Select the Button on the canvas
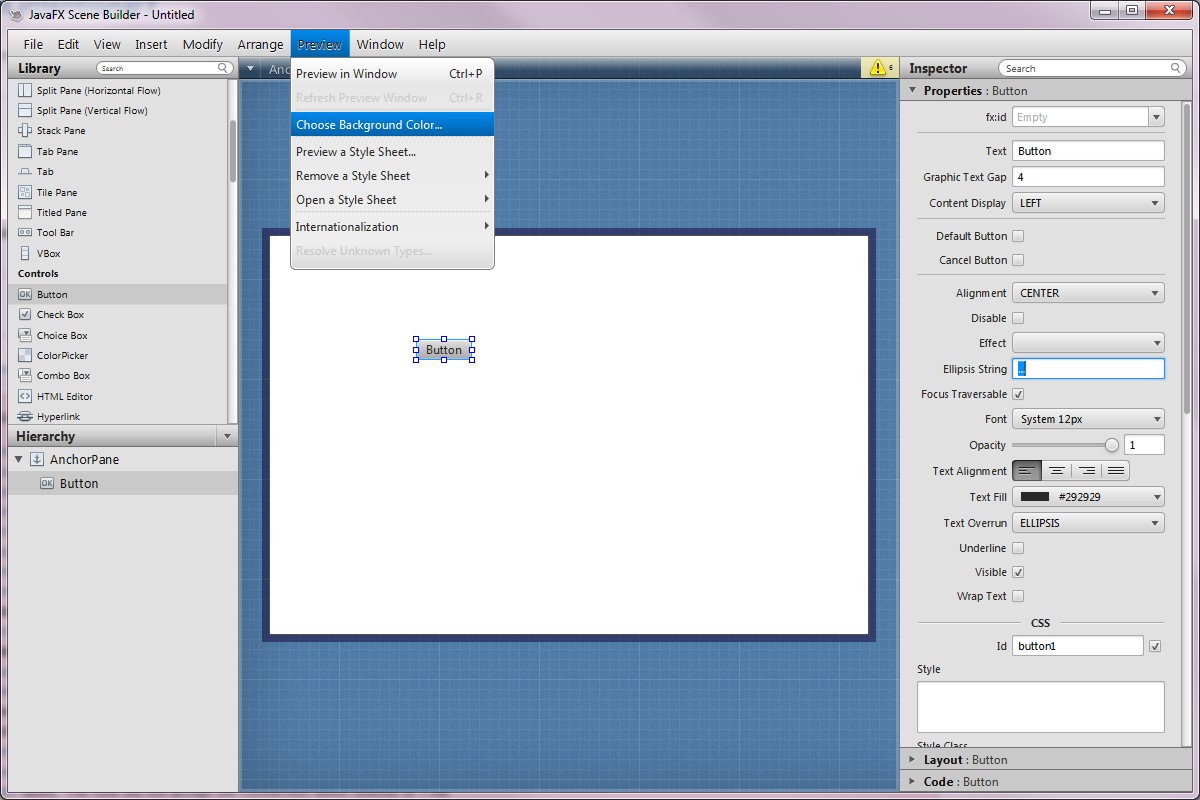This screenshot has width=1200, height=800. coord(444,350)
